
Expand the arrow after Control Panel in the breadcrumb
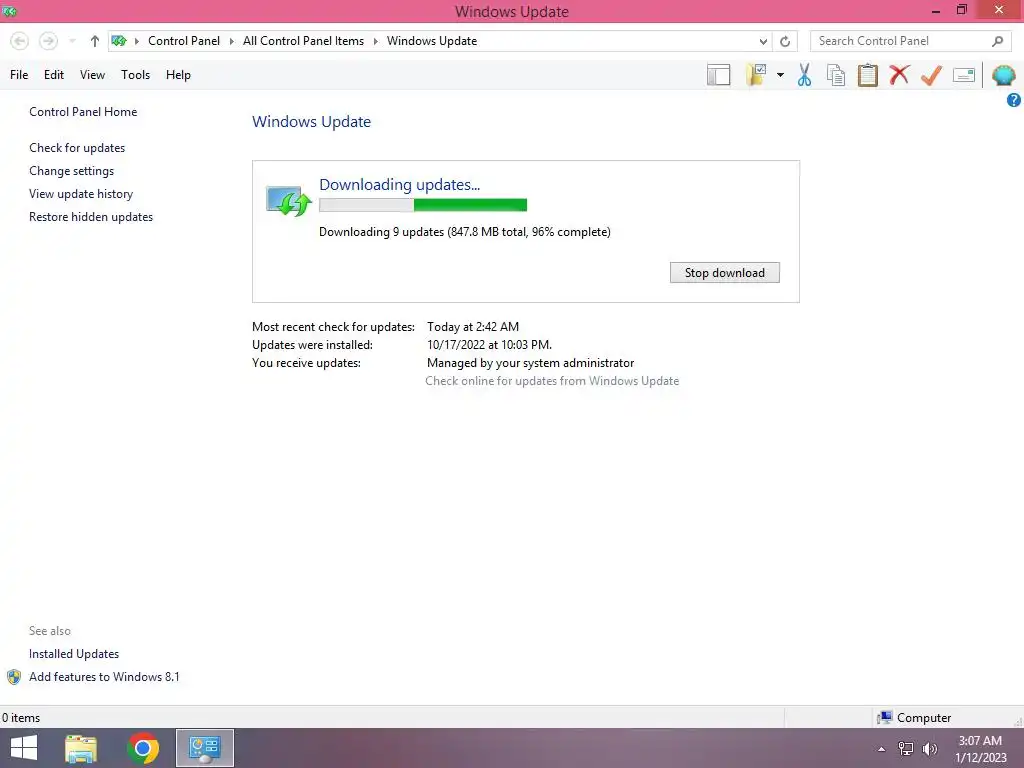coord(231,41)
